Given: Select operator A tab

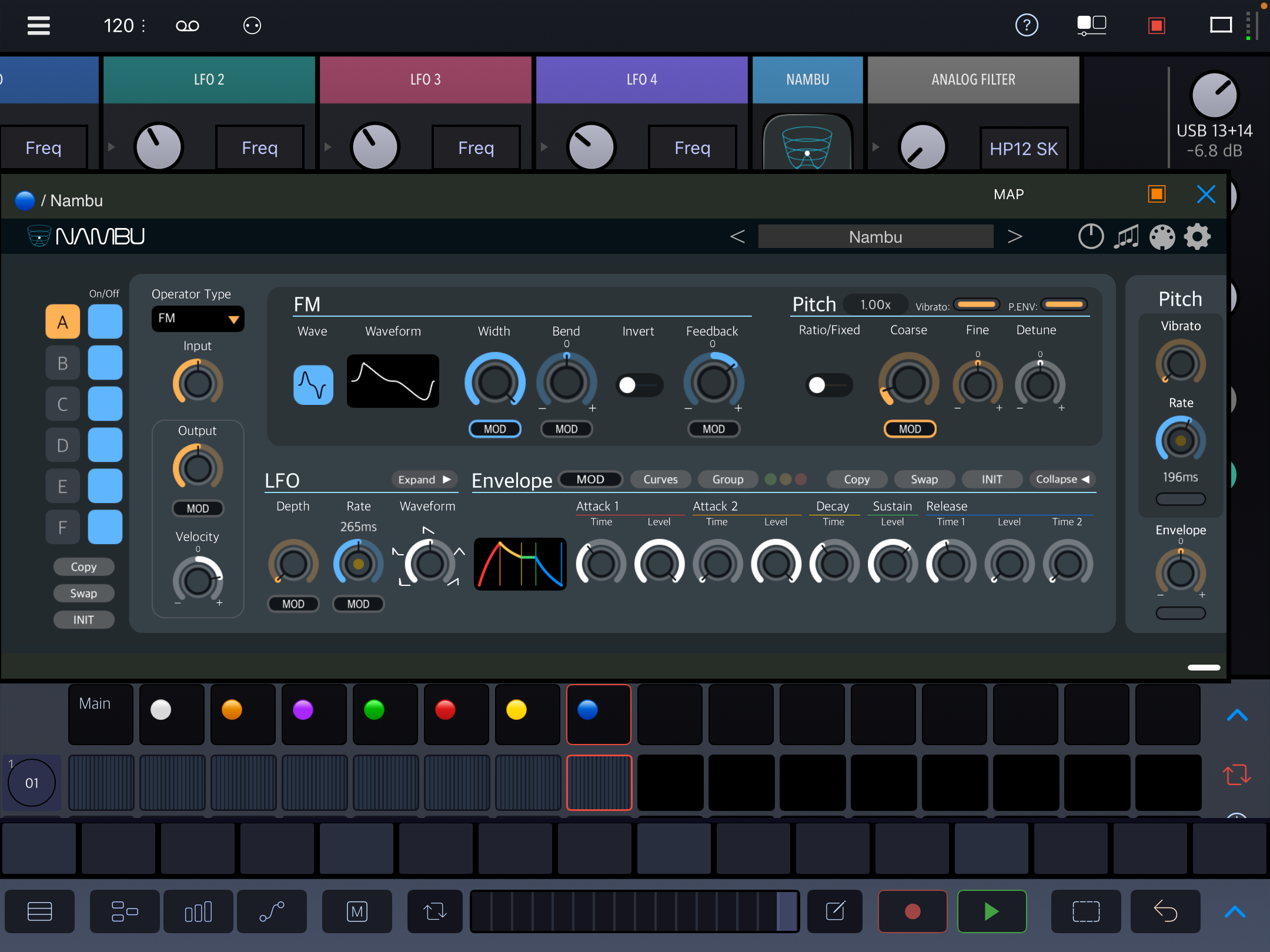Looking at the screenshot, I should [63, 321].
